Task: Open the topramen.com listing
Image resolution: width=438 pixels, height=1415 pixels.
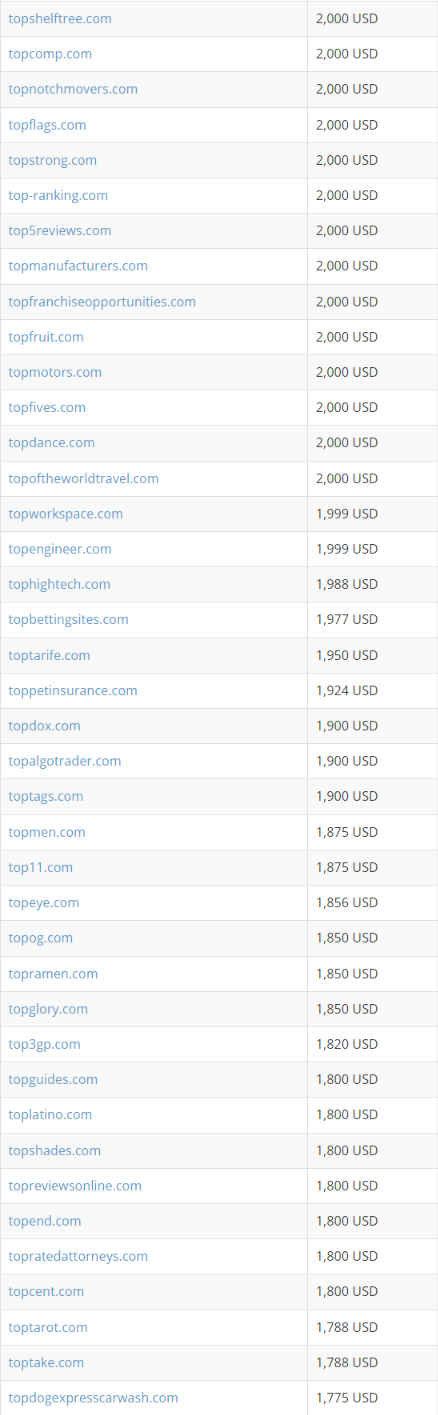Action: click(53, 973)
